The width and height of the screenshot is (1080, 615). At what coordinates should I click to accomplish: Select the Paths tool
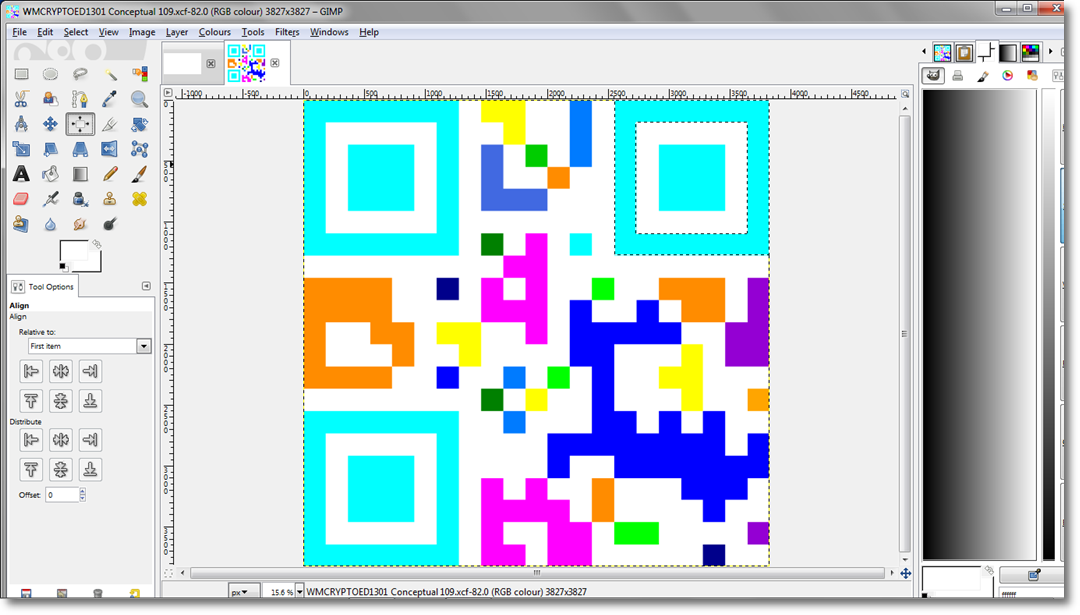(80, 99)
